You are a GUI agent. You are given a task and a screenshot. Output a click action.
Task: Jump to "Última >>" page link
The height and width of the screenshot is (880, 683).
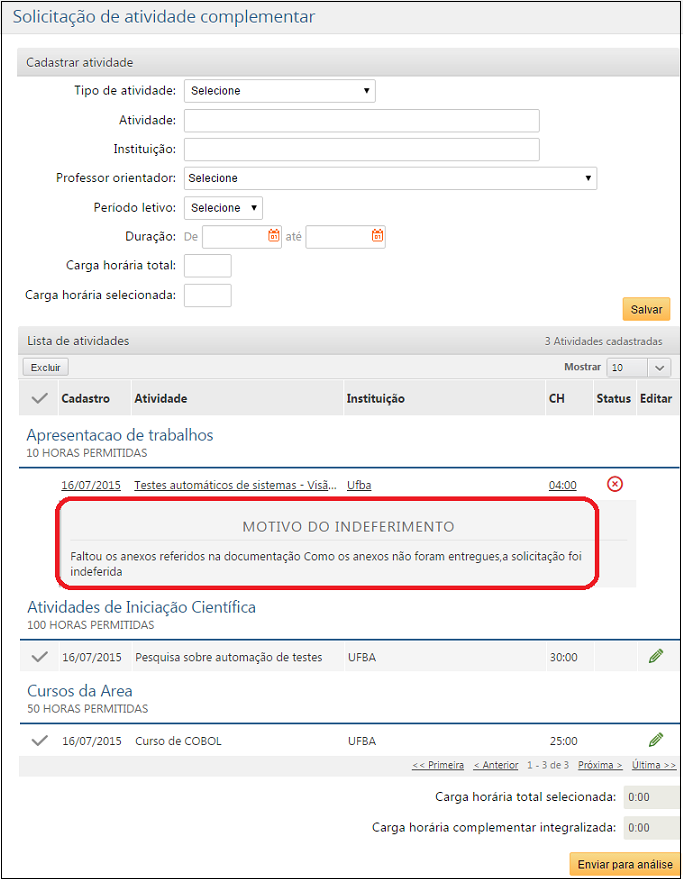click(653, 764)
